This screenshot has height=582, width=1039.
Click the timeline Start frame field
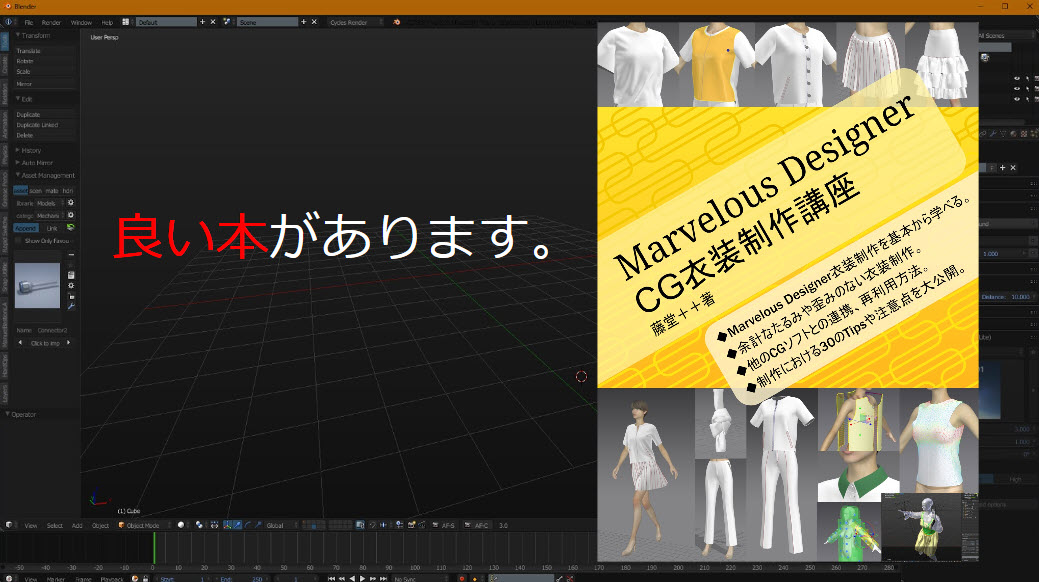(x=184, y=579)
